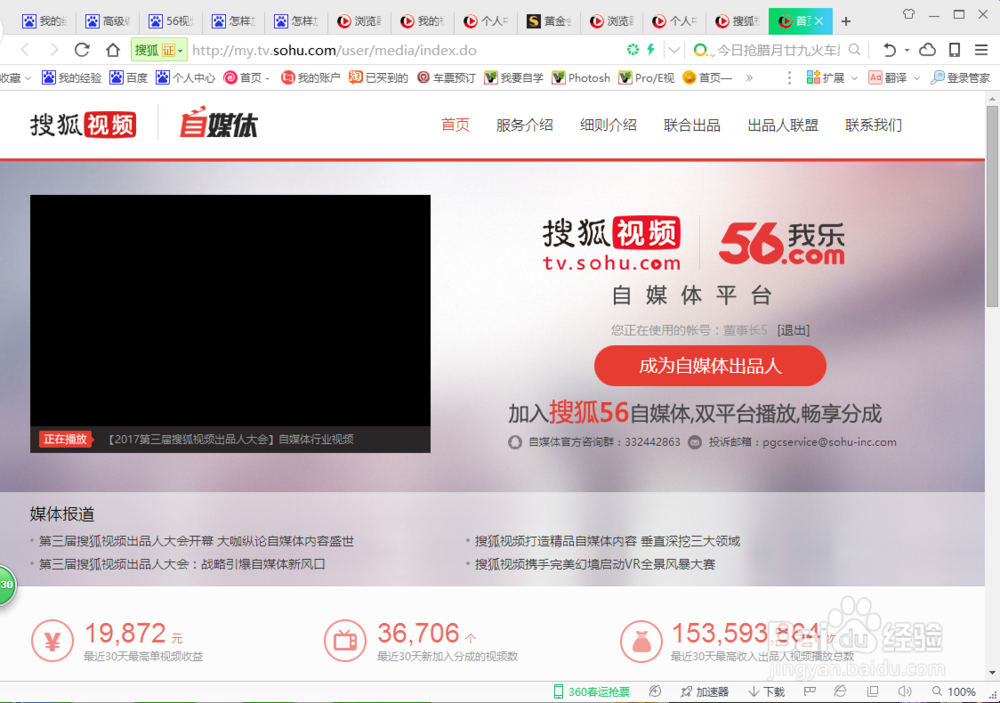This screenshot has height=703, width=1000.
Task: Select 首页 in site navigation
Action: coord(455,125)
